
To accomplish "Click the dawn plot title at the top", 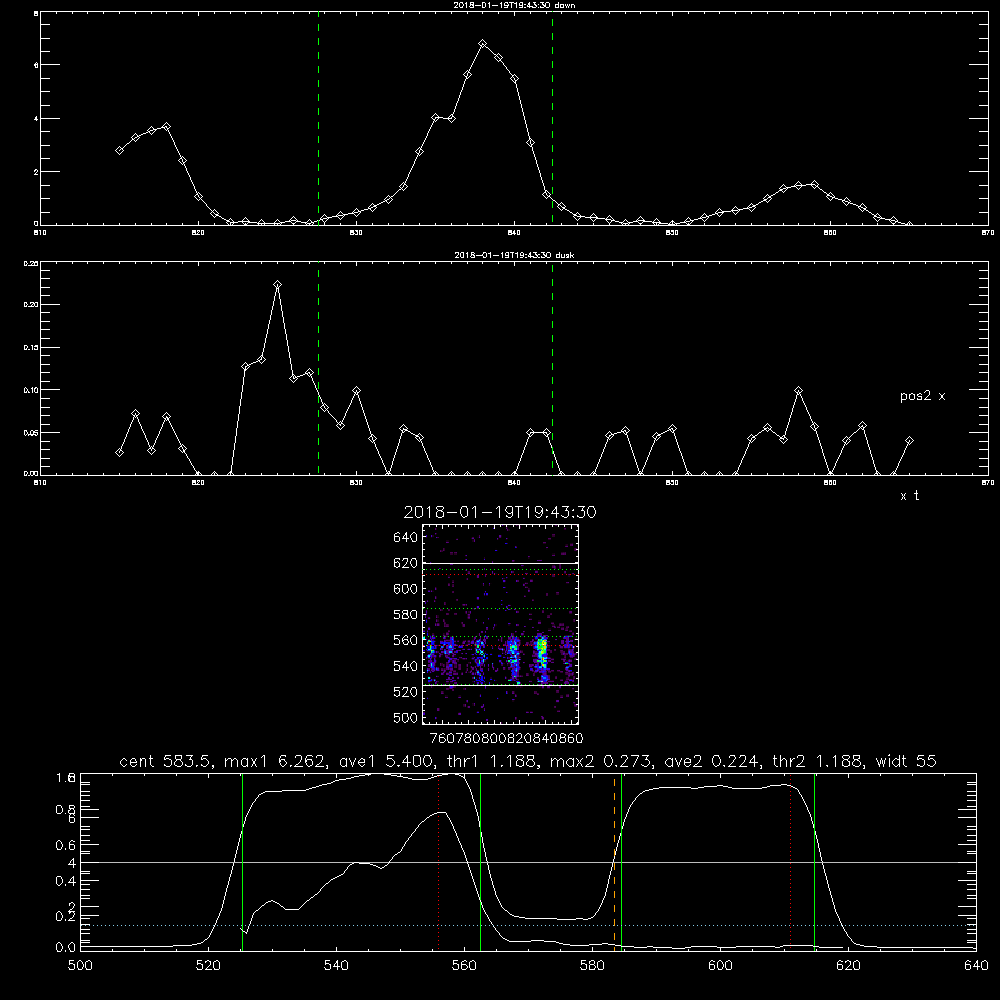I will click(514, 5).
